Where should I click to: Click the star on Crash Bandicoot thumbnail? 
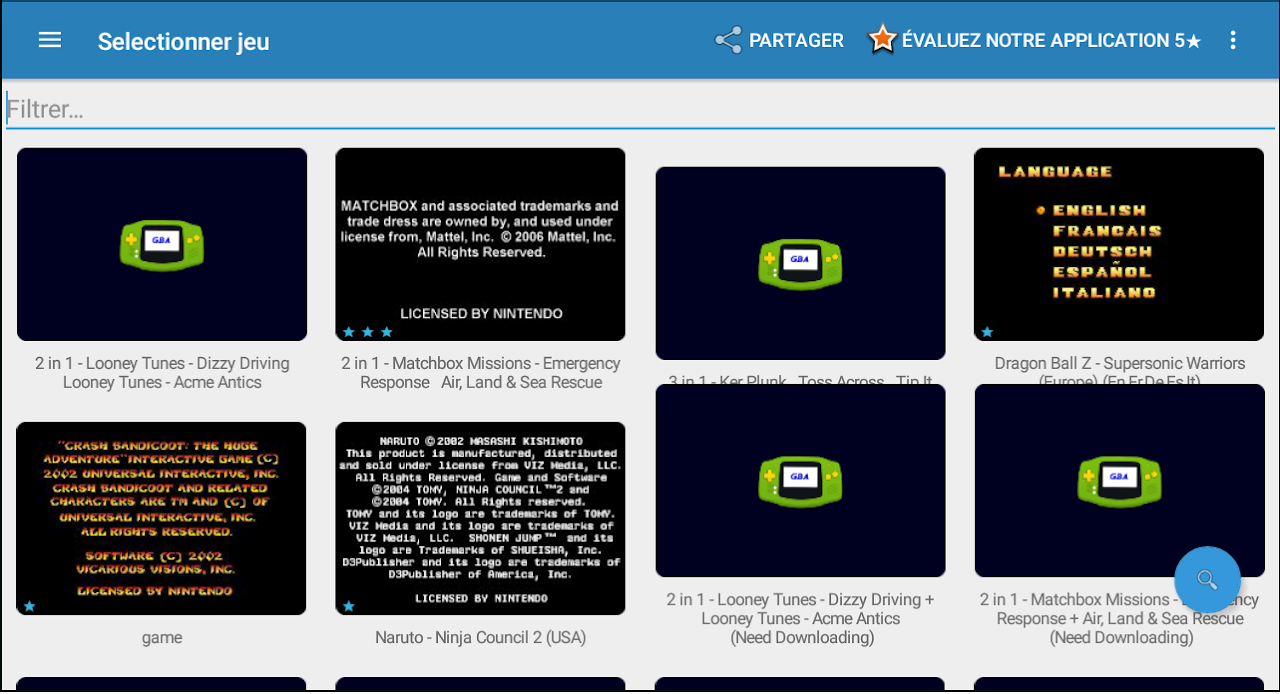[29, 606]
